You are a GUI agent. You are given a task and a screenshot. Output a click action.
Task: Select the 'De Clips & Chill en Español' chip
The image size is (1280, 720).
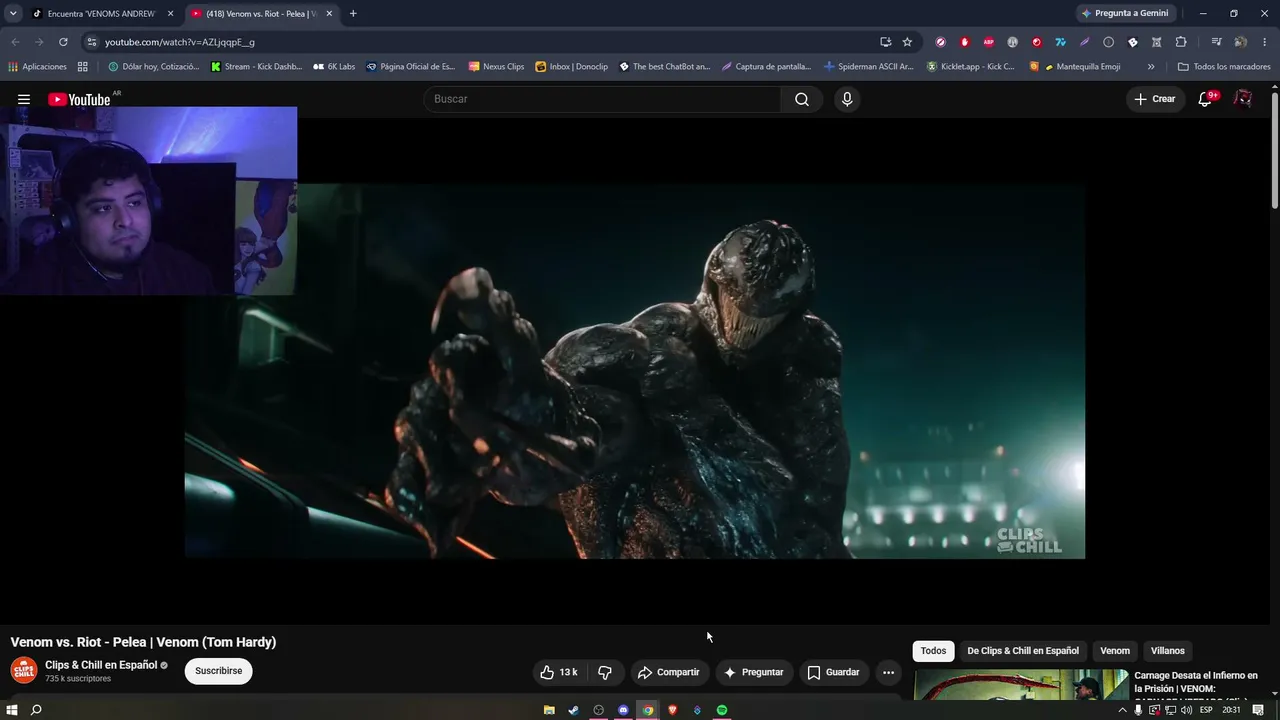(x=1023, y=651)
